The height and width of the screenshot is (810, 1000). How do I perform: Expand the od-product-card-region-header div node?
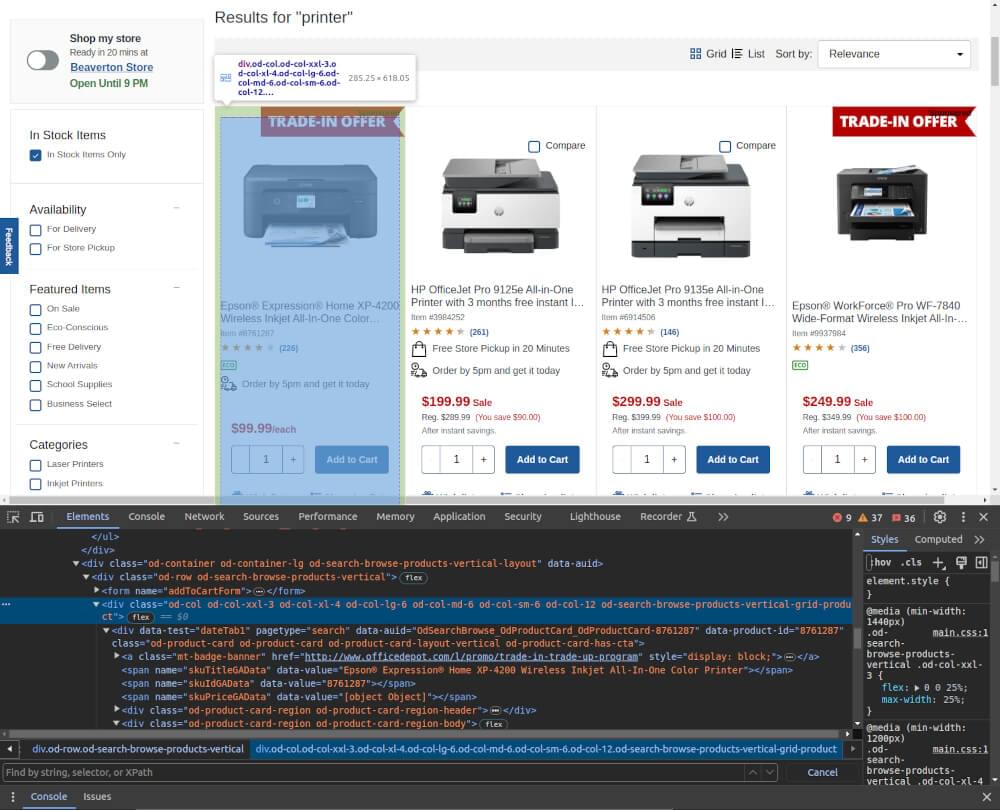point(117,710)
